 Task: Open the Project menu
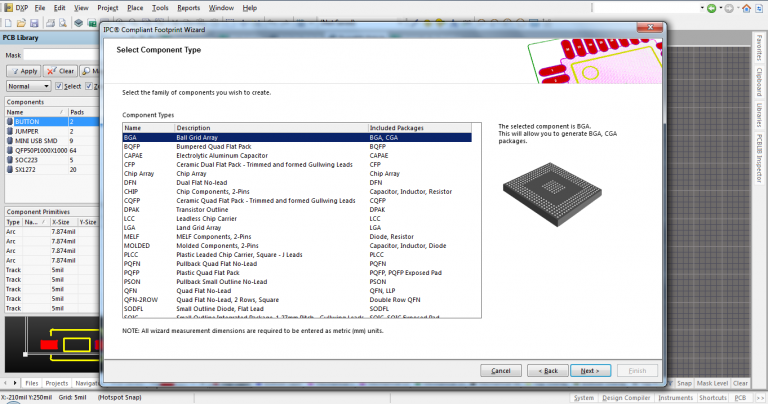108,8
